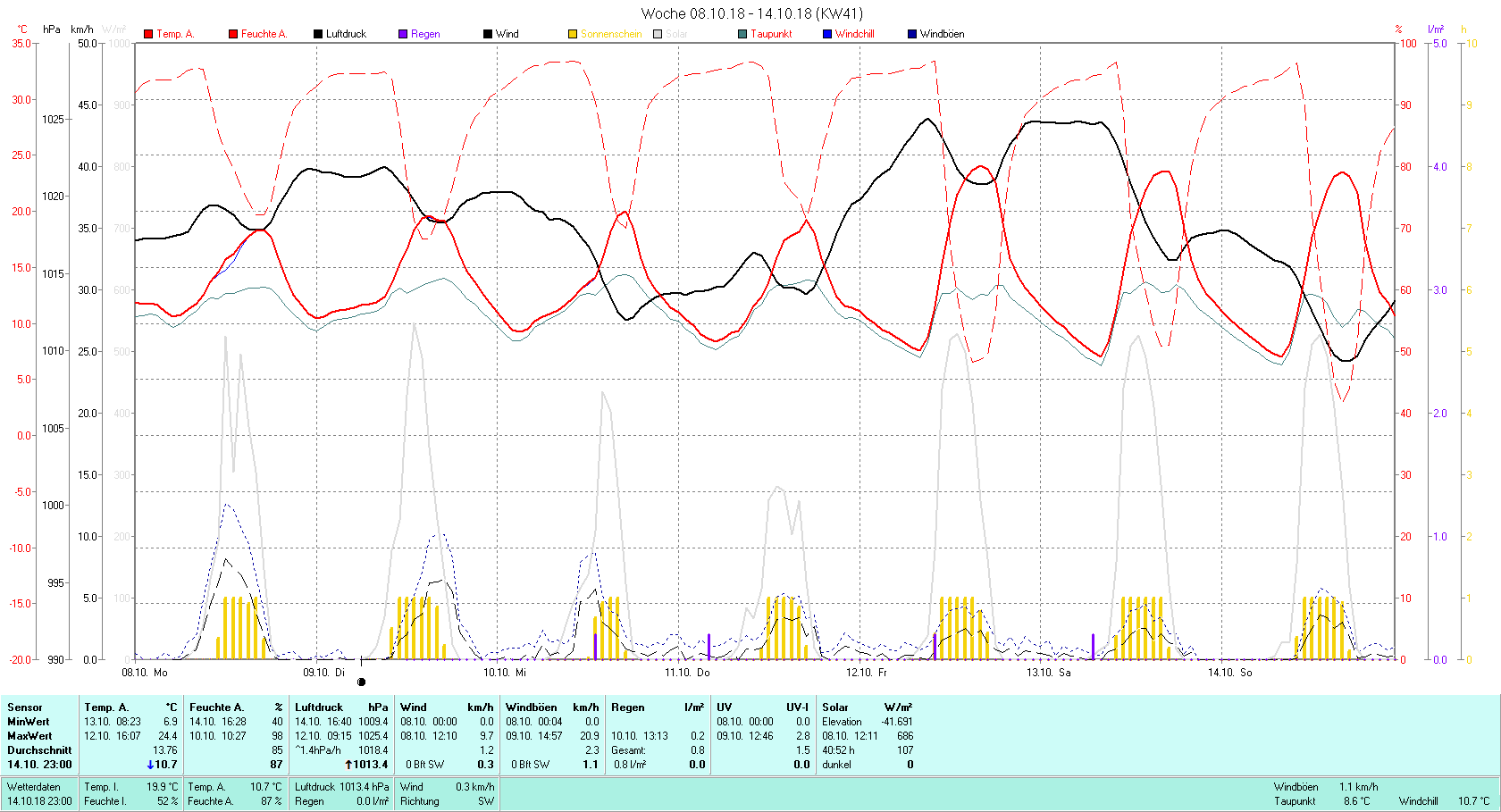Click the teal Taupunkt legend swatch
This screenshot has width=1501, height=812.
(x=742, y=34)
